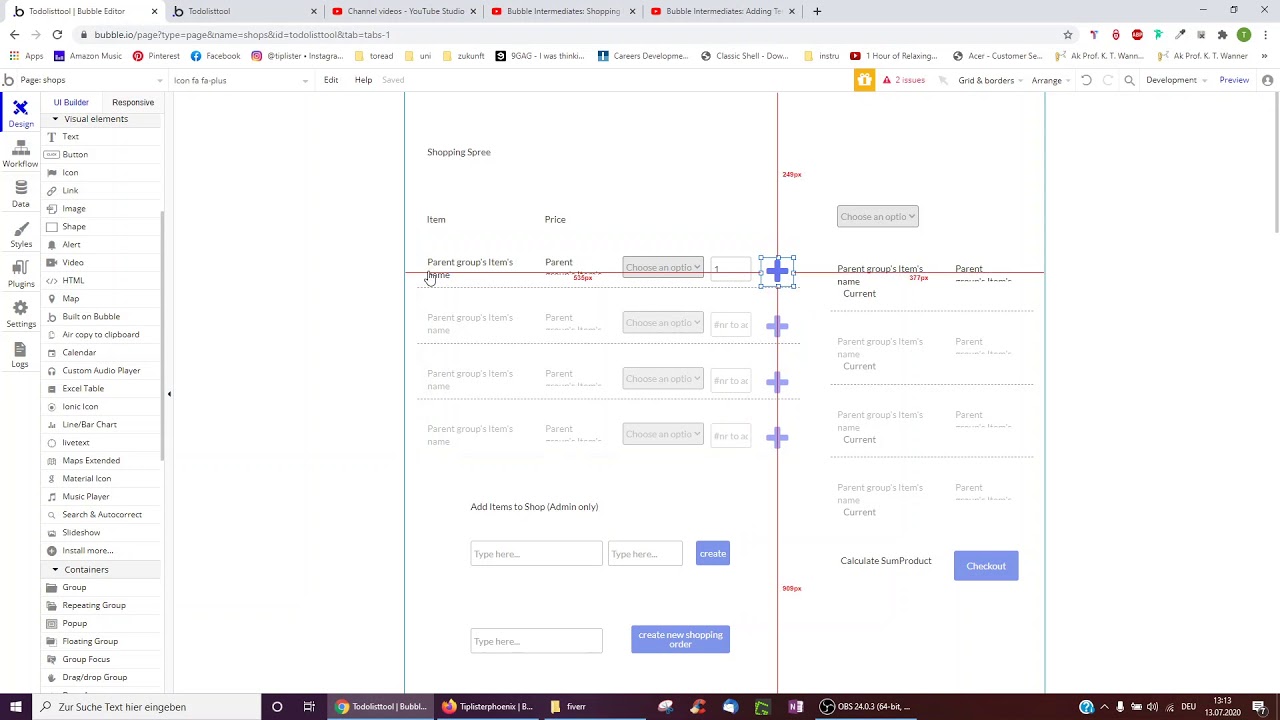Select the Floating Group container element
The image size is (1280, 720).
[90, 642]
